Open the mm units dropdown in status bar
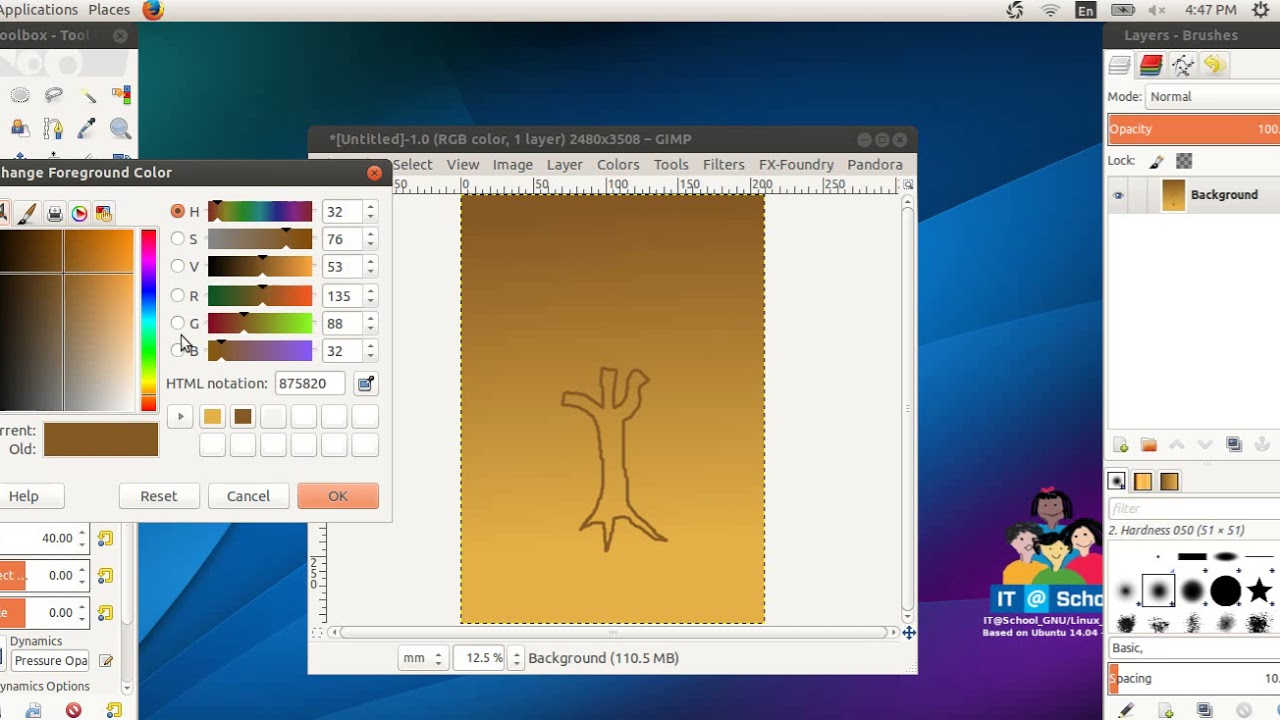The image size is (1280, 720). [425, 658]
